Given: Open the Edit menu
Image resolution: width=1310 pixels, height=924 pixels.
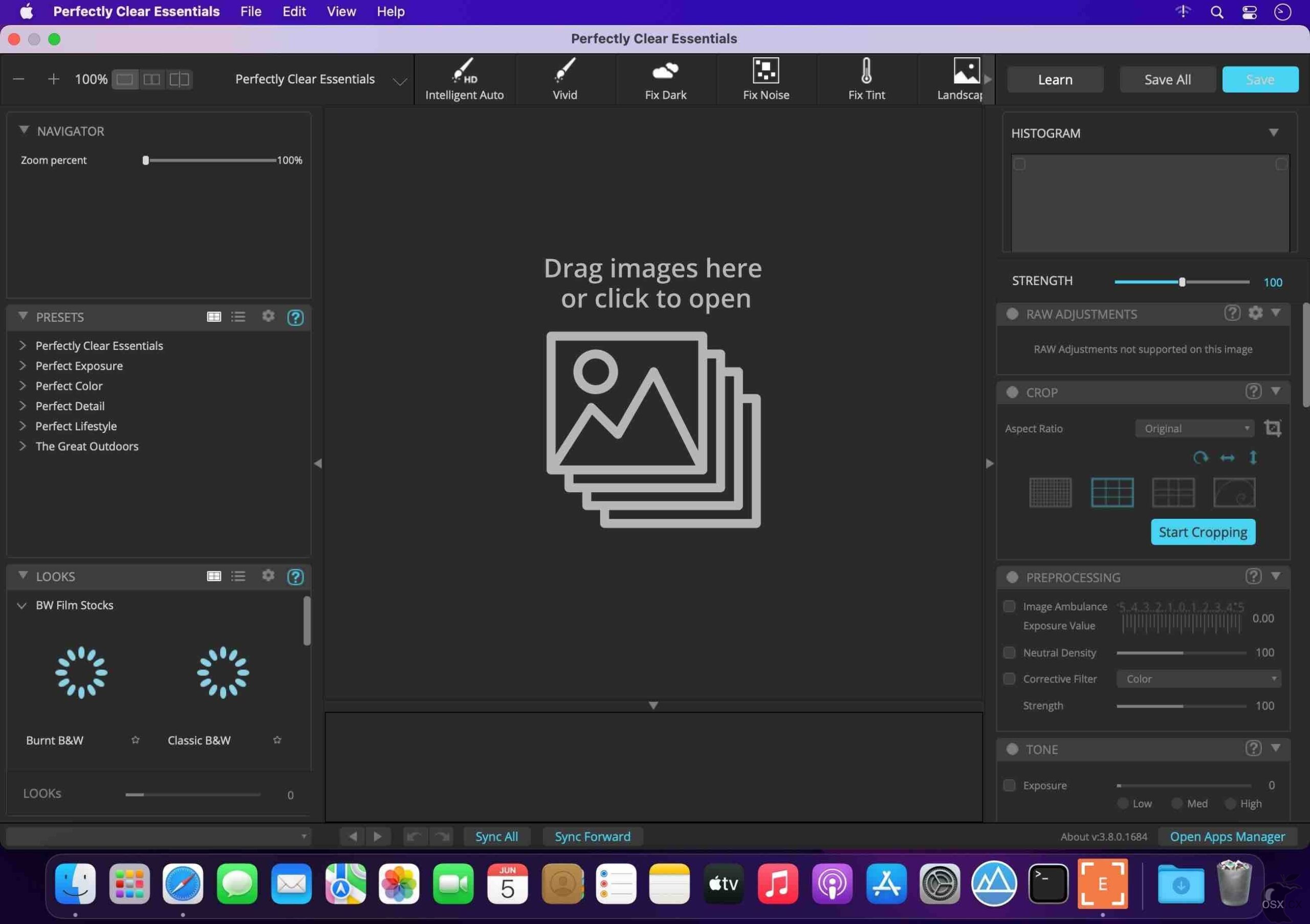Looking at the screenshot, I should click(294, 11).
